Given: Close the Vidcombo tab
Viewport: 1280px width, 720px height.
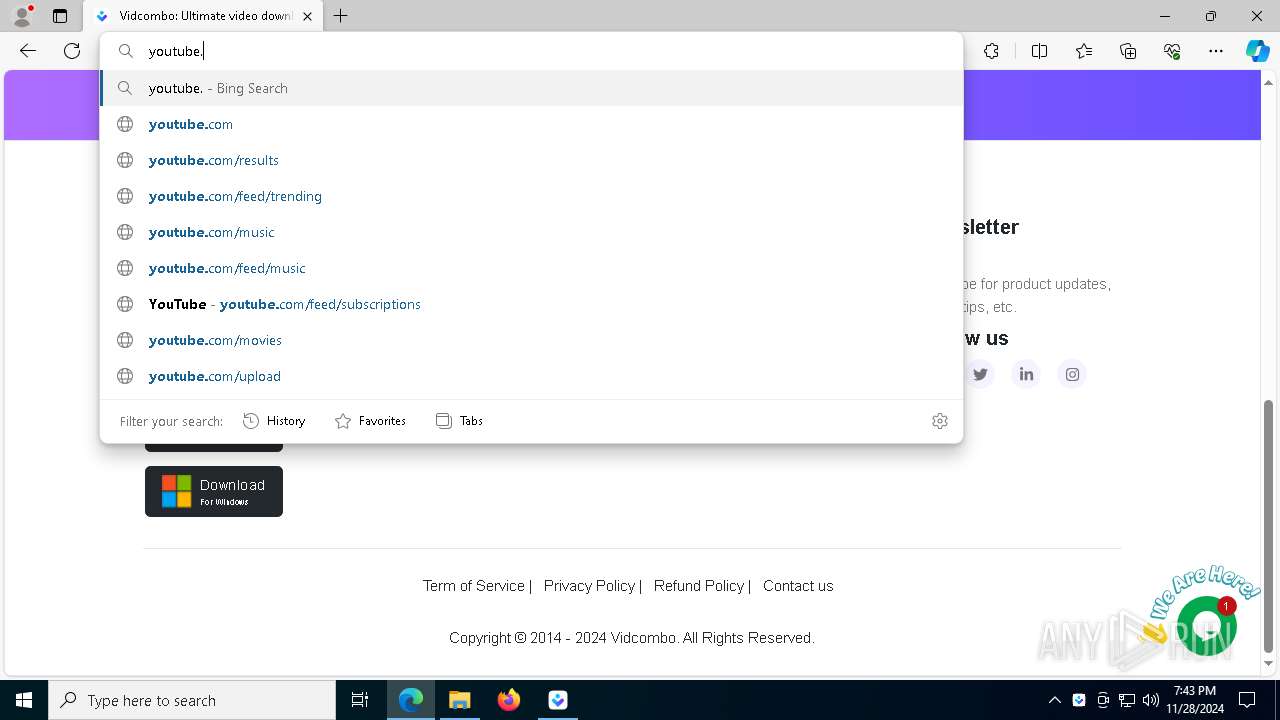Looking at the screenshot, I should click(307, 16).
